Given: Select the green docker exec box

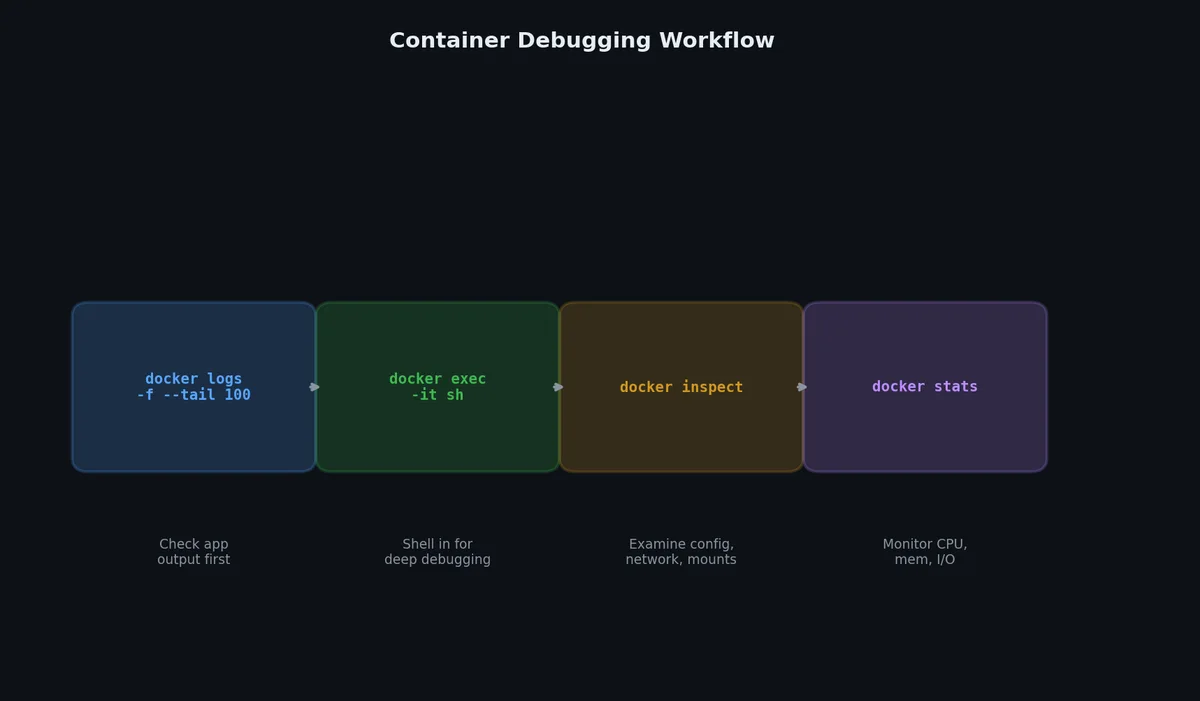Looking at the screenshot, I should (x=438, y=387).
